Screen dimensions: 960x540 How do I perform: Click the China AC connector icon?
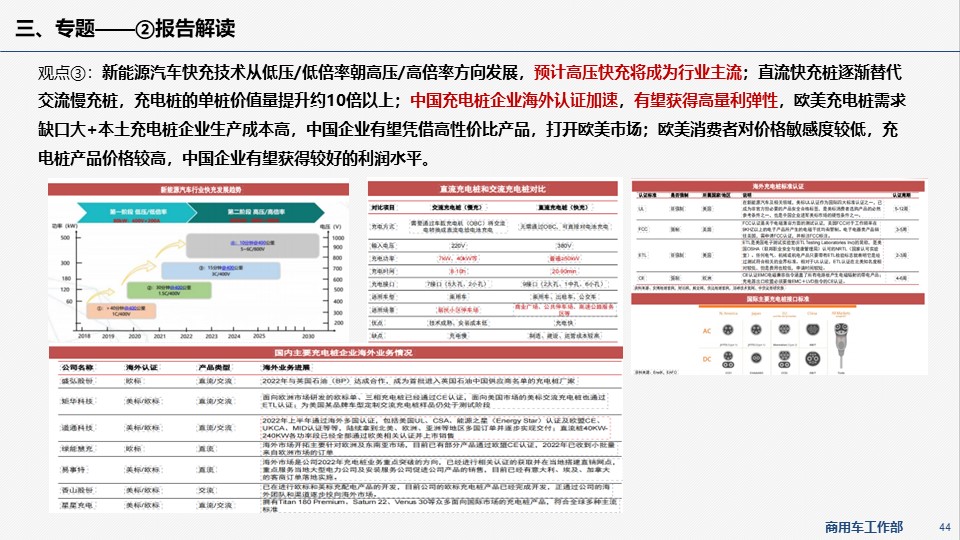click(x=812, y=329)
